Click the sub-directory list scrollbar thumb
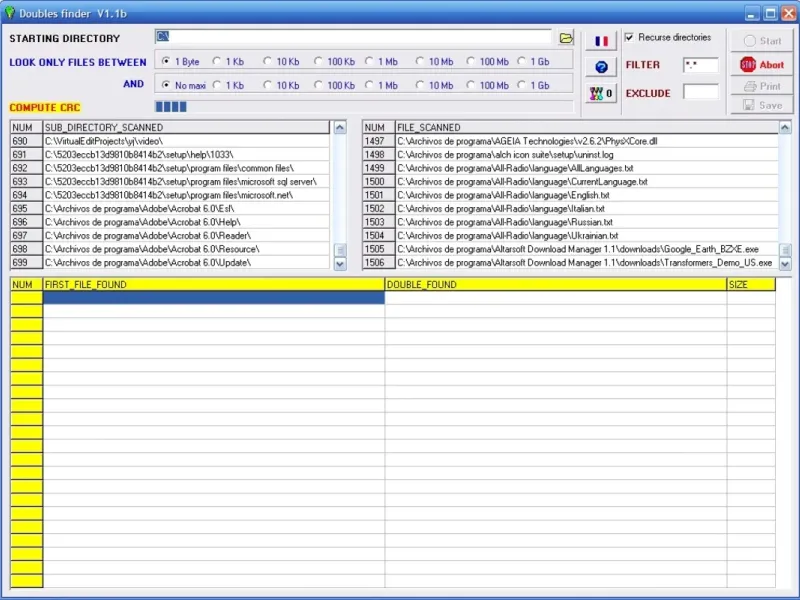Viewport: 800px width, 600px height. (340, 250)
